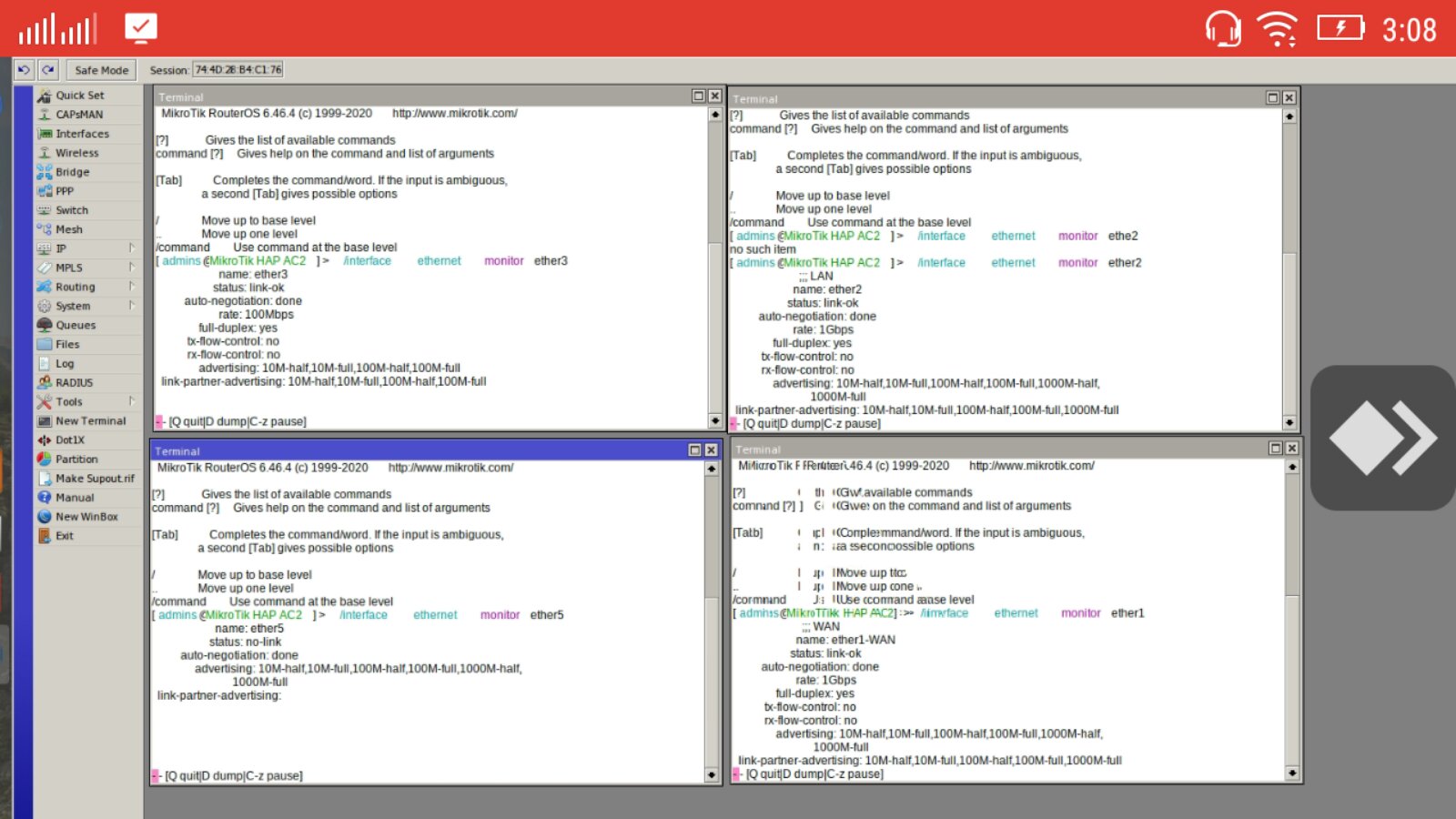The height and width of the screenshot is (819, 1456).
Task: Click the ether3 terminal's down scroll arrow
Action: pyautogui.click(x=715, y=420)
